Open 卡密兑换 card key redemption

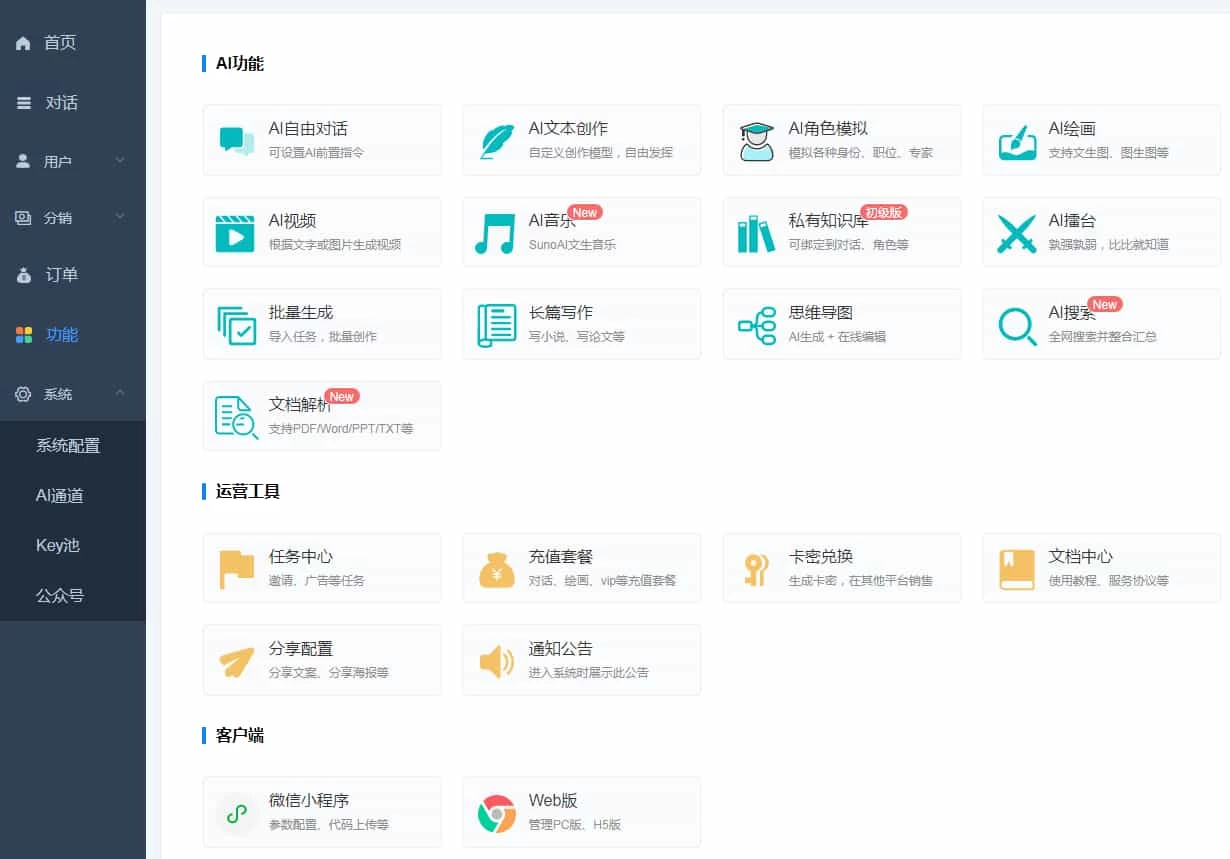[841, 567]
